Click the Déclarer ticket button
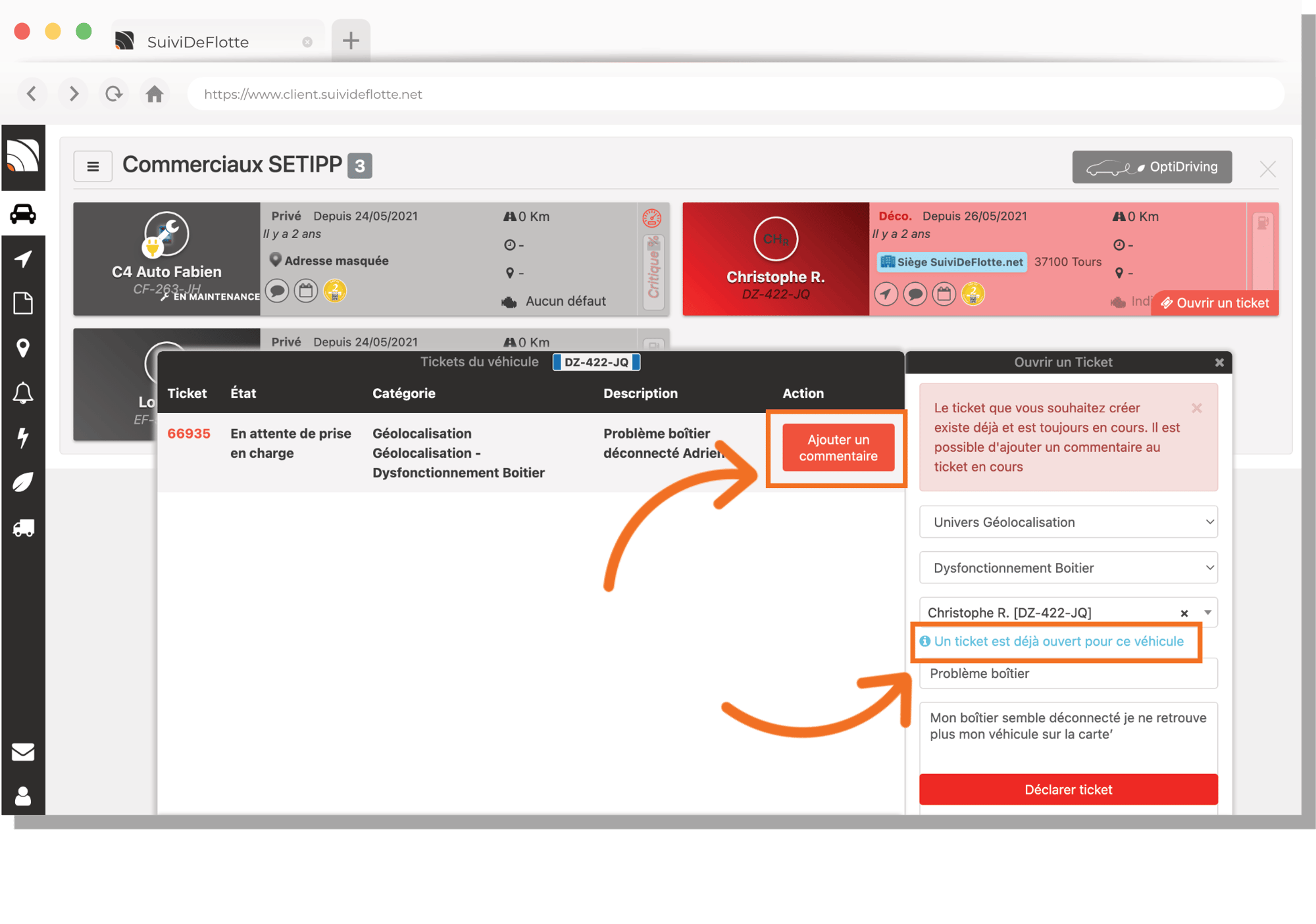The image size is (1316, 924). pyautogui.click(x=1068, y=789)
